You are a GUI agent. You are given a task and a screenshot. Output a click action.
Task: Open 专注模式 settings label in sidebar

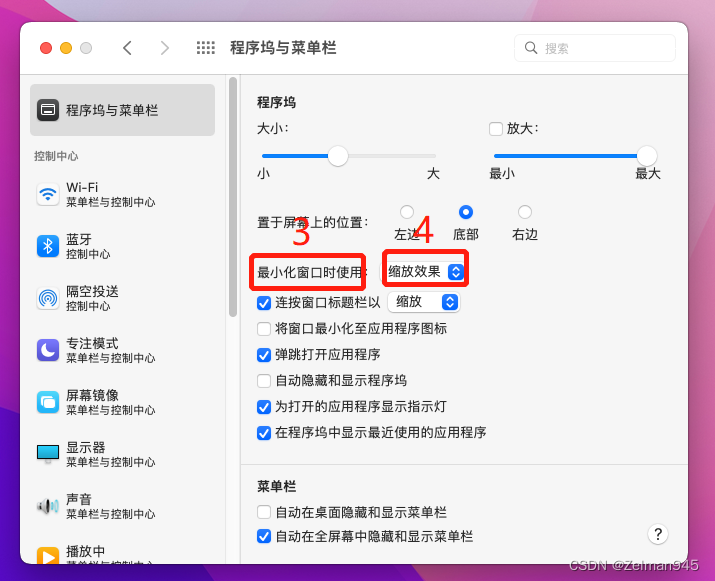(x=92, y=343)
